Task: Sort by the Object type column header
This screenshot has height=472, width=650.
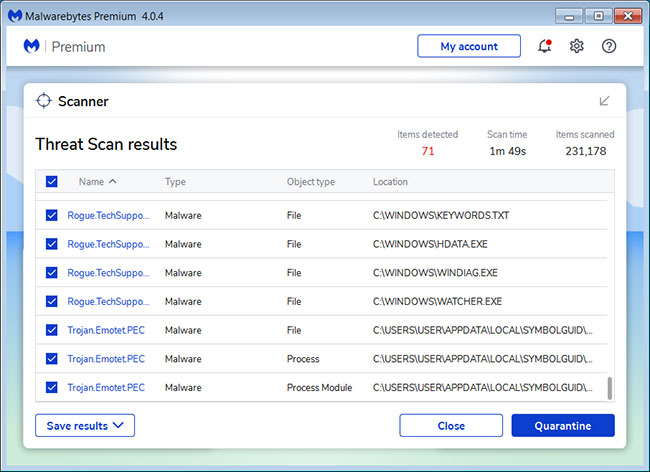Action: 311,182
